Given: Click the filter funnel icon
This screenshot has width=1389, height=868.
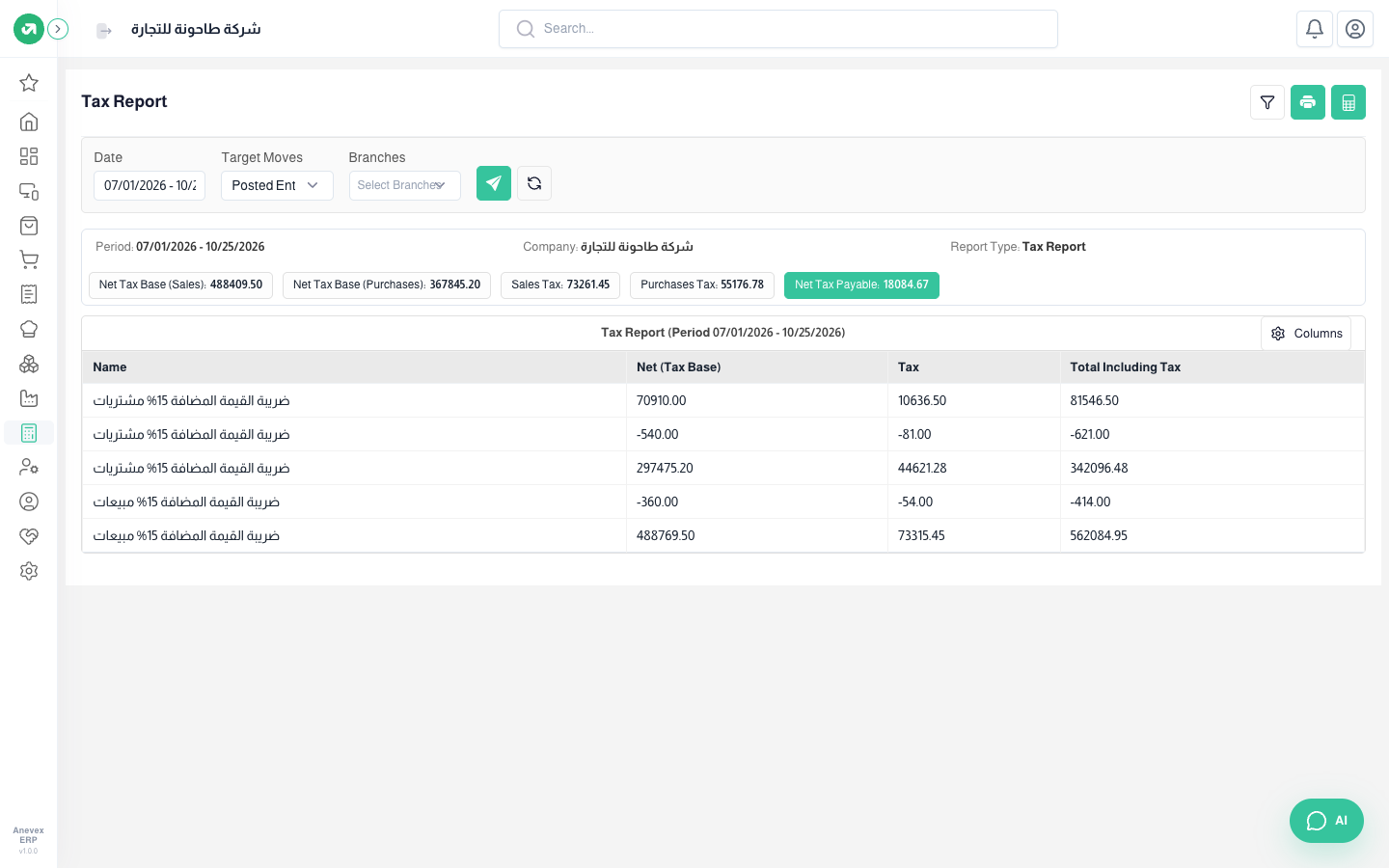Looking at the screenshot, I should [1267, 102].
